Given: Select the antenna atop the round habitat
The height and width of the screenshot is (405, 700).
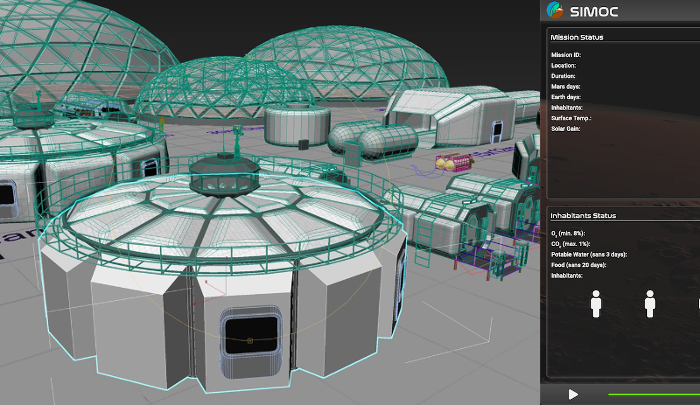Looking at the screenshot, I should 238,141.
